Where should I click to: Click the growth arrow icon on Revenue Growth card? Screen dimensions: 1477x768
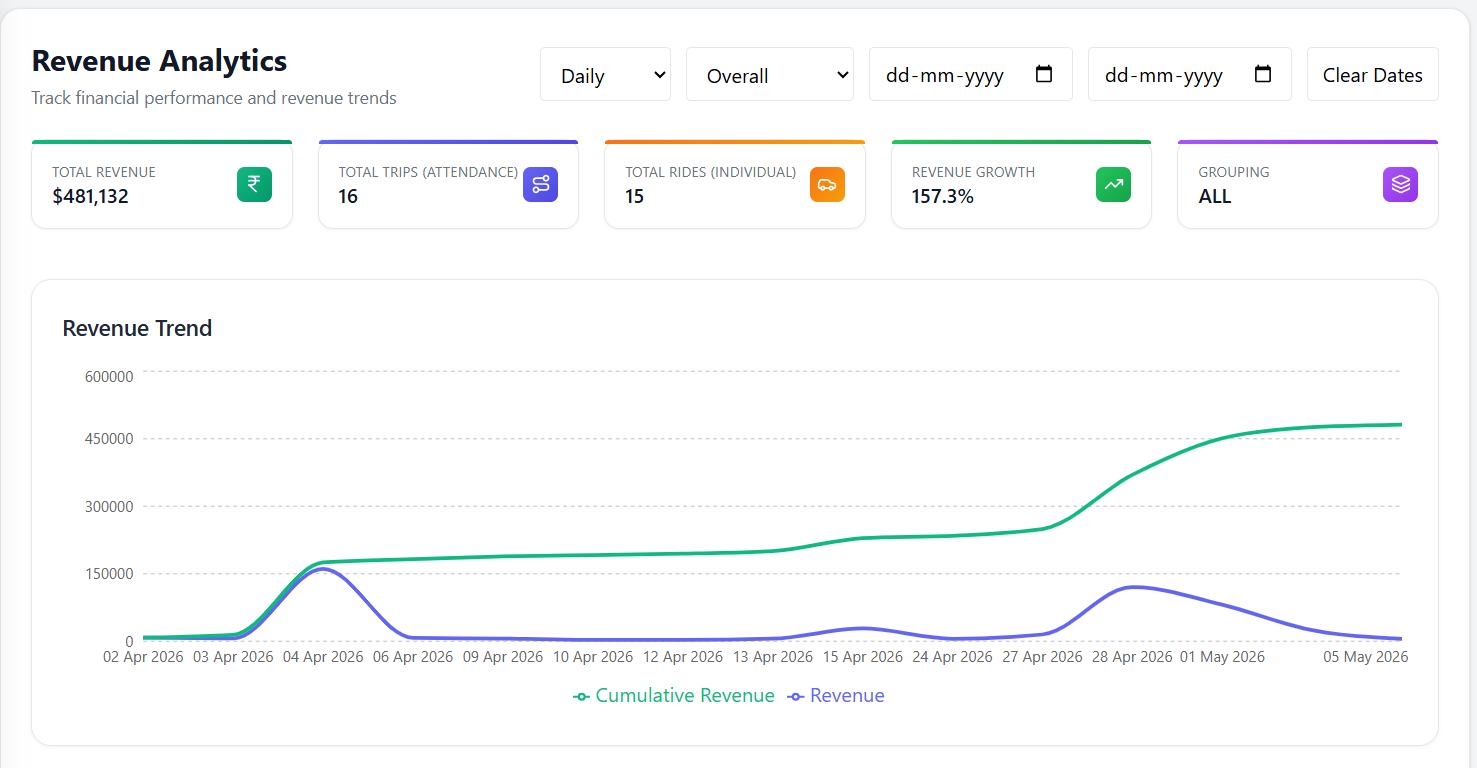tap(1113, 185)
